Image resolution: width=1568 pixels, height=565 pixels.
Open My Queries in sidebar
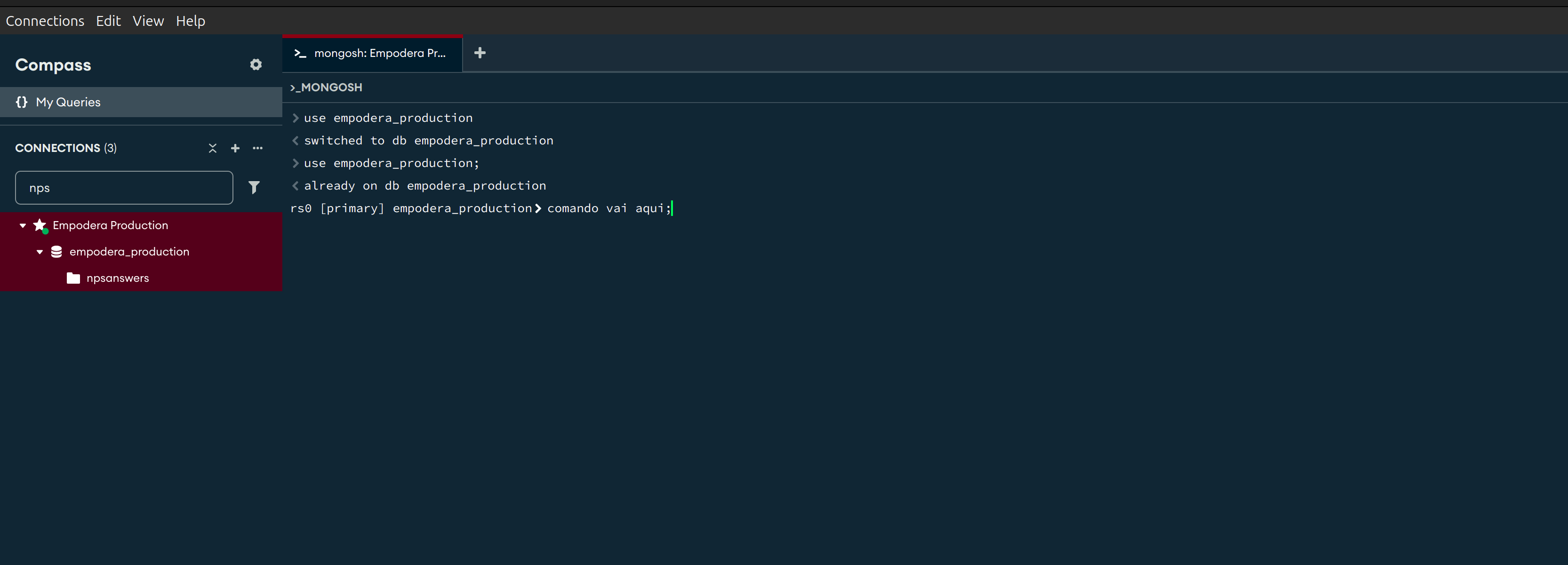(68, 102)
